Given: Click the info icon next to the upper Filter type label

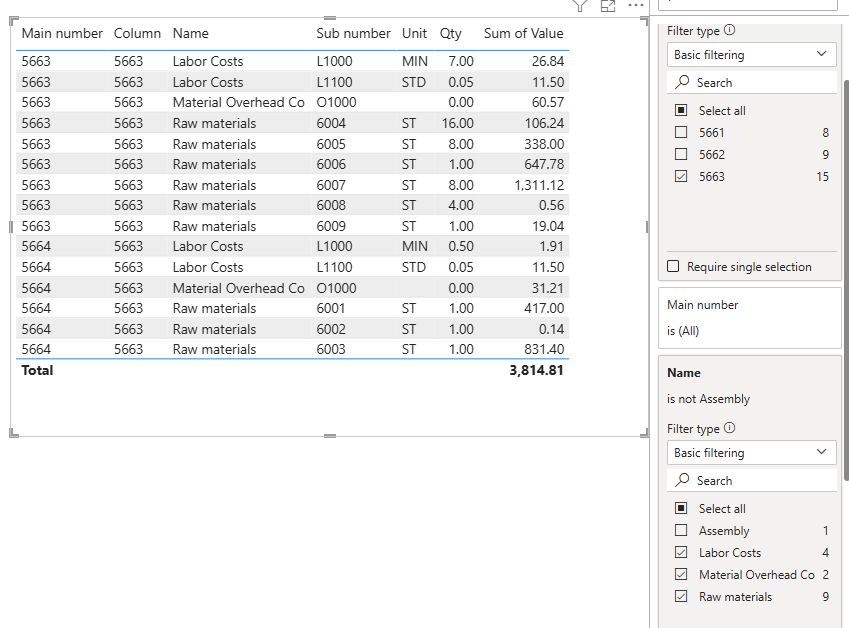Looking at the screenshot, I should [x=729, y=30].
